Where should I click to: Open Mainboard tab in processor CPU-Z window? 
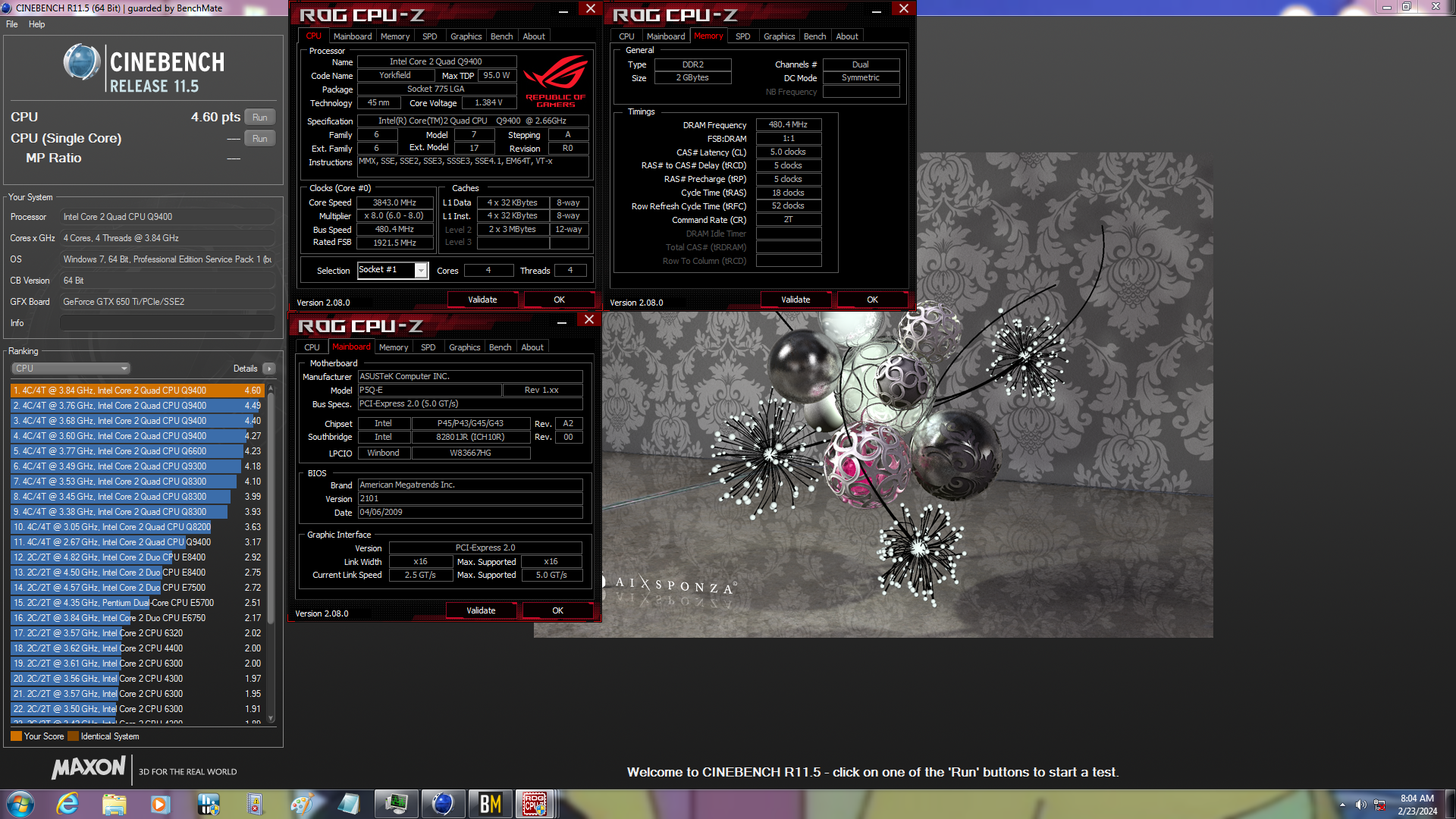353,36
